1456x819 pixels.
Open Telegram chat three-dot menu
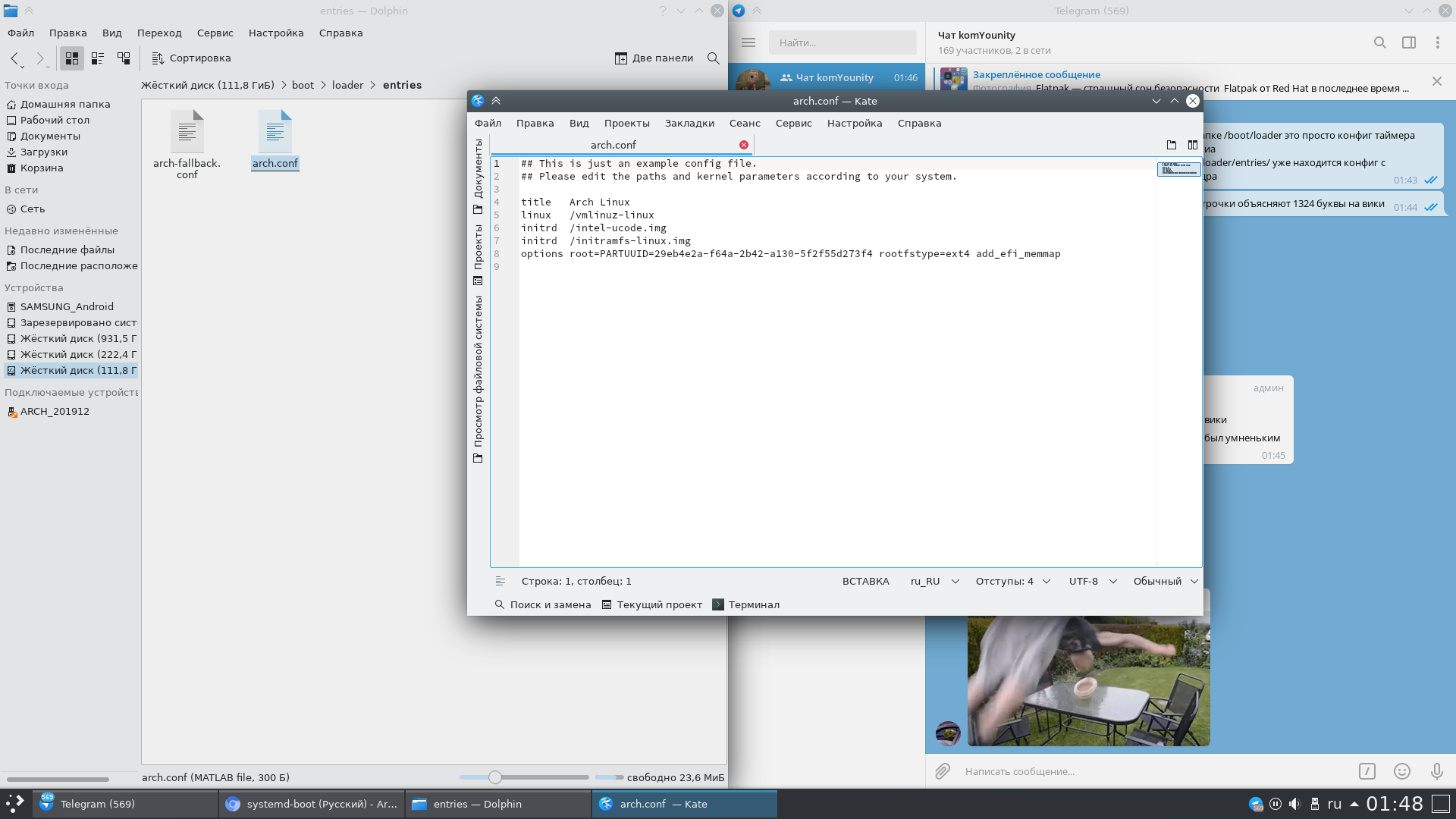(x=1438, y=42)
